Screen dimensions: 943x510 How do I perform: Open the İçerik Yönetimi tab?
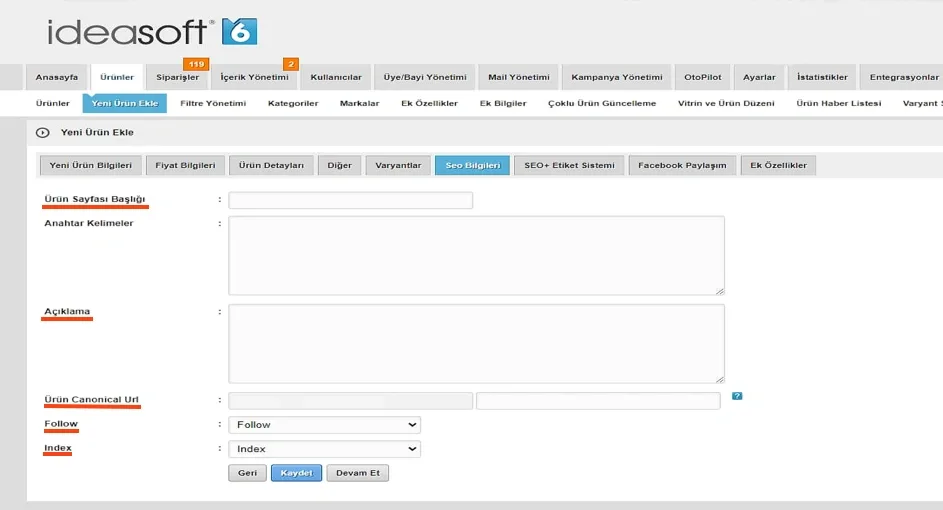254,77
